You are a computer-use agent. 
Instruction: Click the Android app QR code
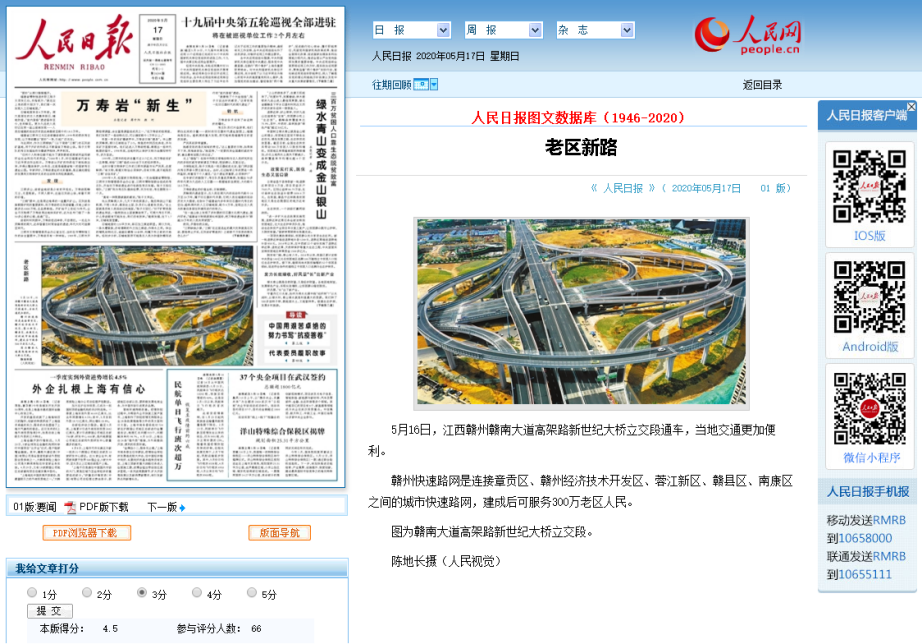[869, 297]
